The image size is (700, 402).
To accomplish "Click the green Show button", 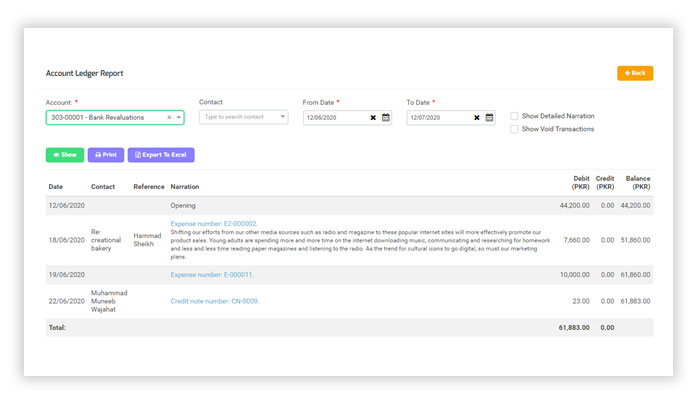I will tap(65, 155).
